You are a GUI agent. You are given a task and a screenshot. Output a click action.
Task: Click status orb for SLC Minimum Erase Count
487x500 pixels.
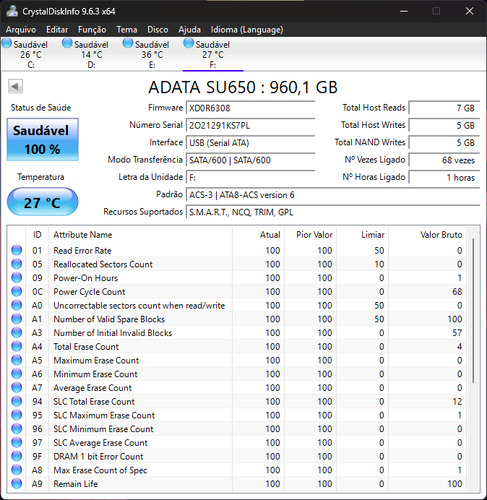coord(17,428)
